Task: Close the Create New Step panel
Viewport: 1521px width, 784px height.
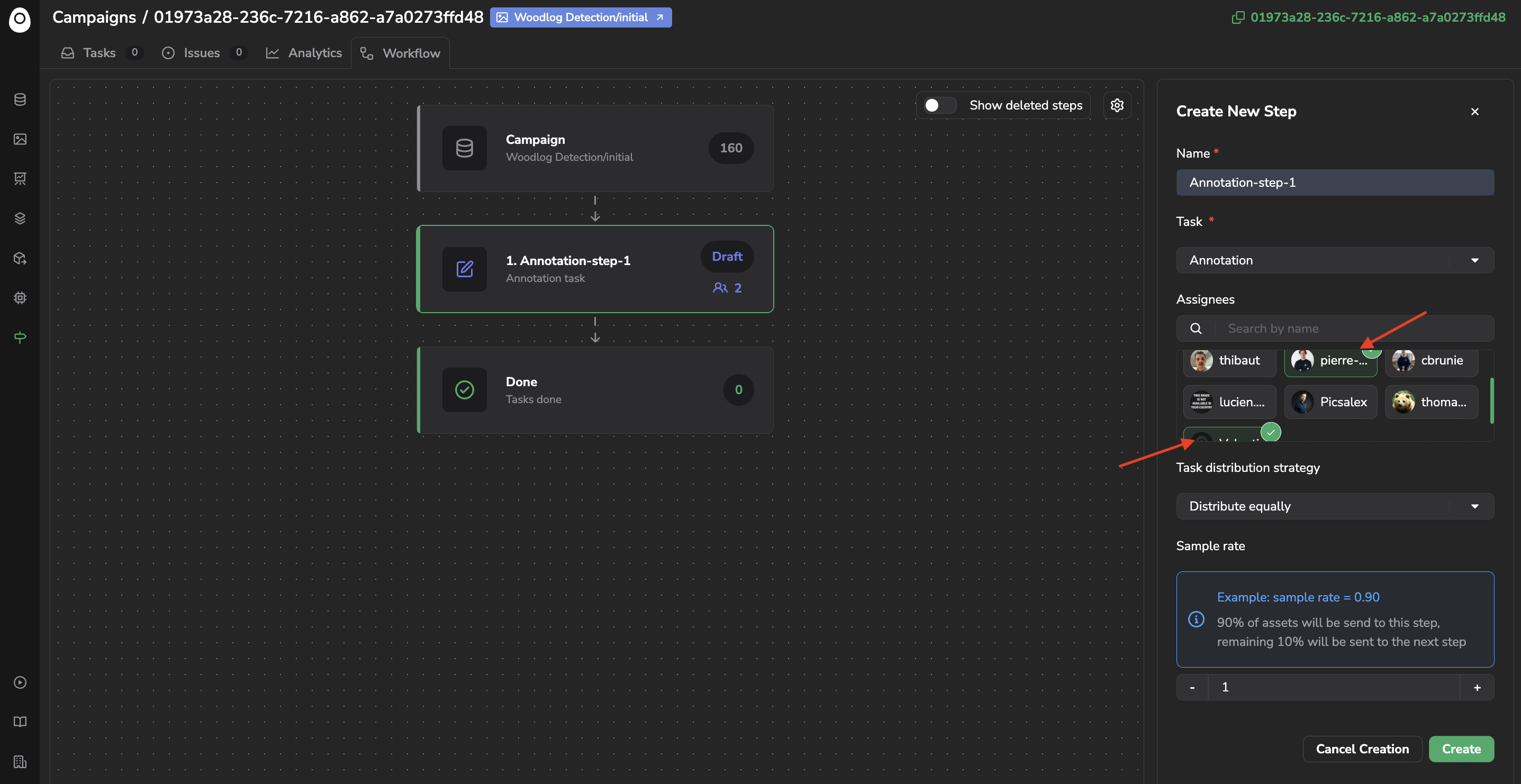Action: 1475,112
